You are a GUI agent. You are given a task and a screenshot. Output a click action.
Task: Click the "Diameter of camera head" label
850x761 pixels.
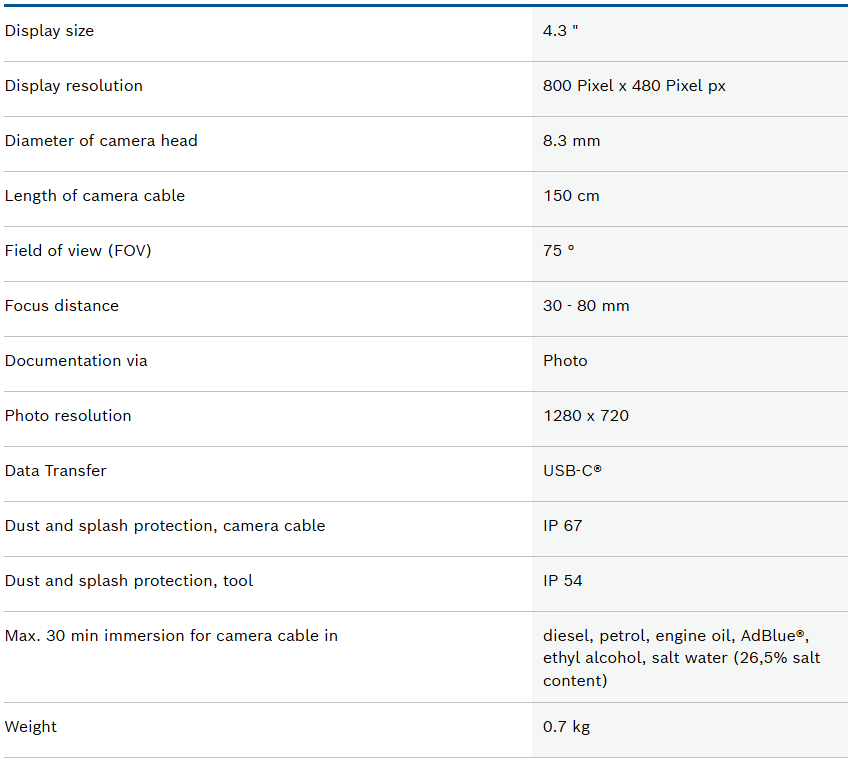coord(101,141)
